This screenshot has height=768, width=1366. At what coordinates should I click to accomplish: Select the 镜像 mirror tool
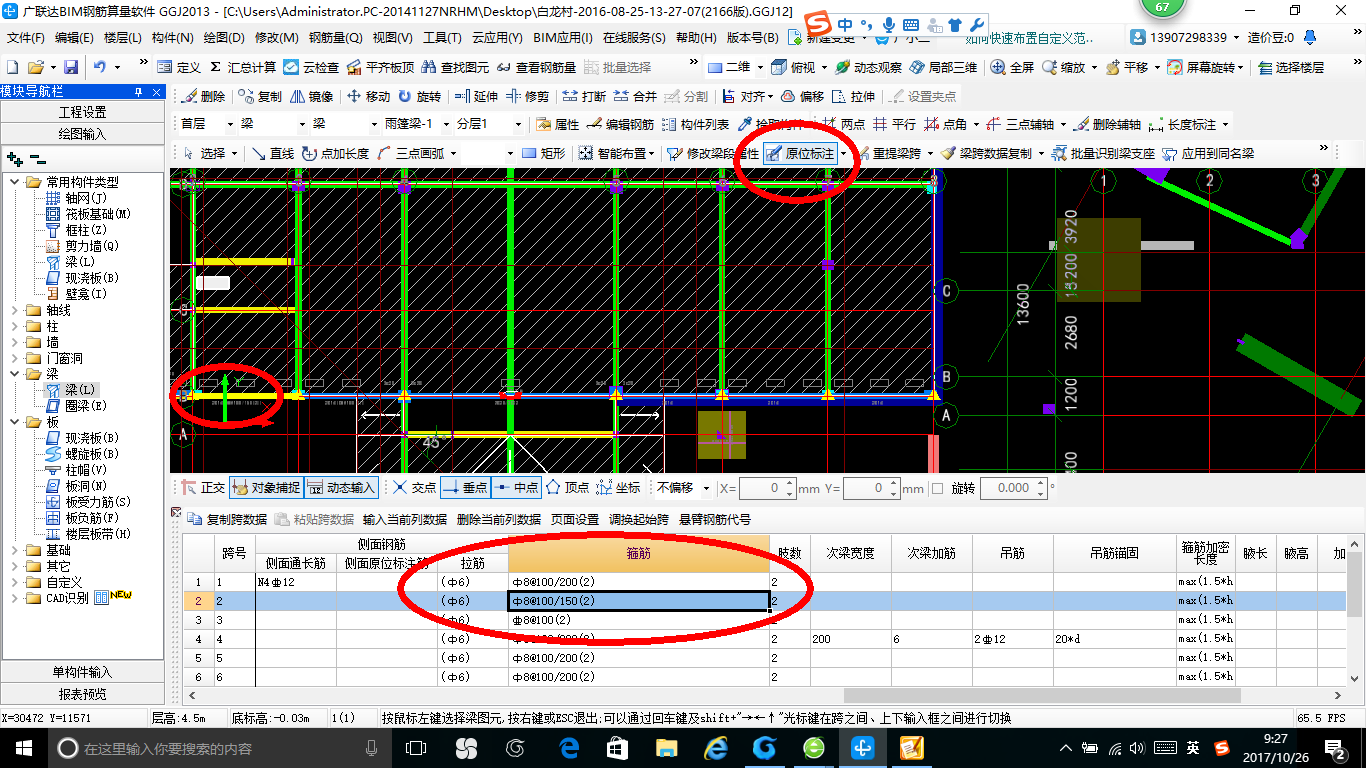pyautogui.click(x=311, y=97)
